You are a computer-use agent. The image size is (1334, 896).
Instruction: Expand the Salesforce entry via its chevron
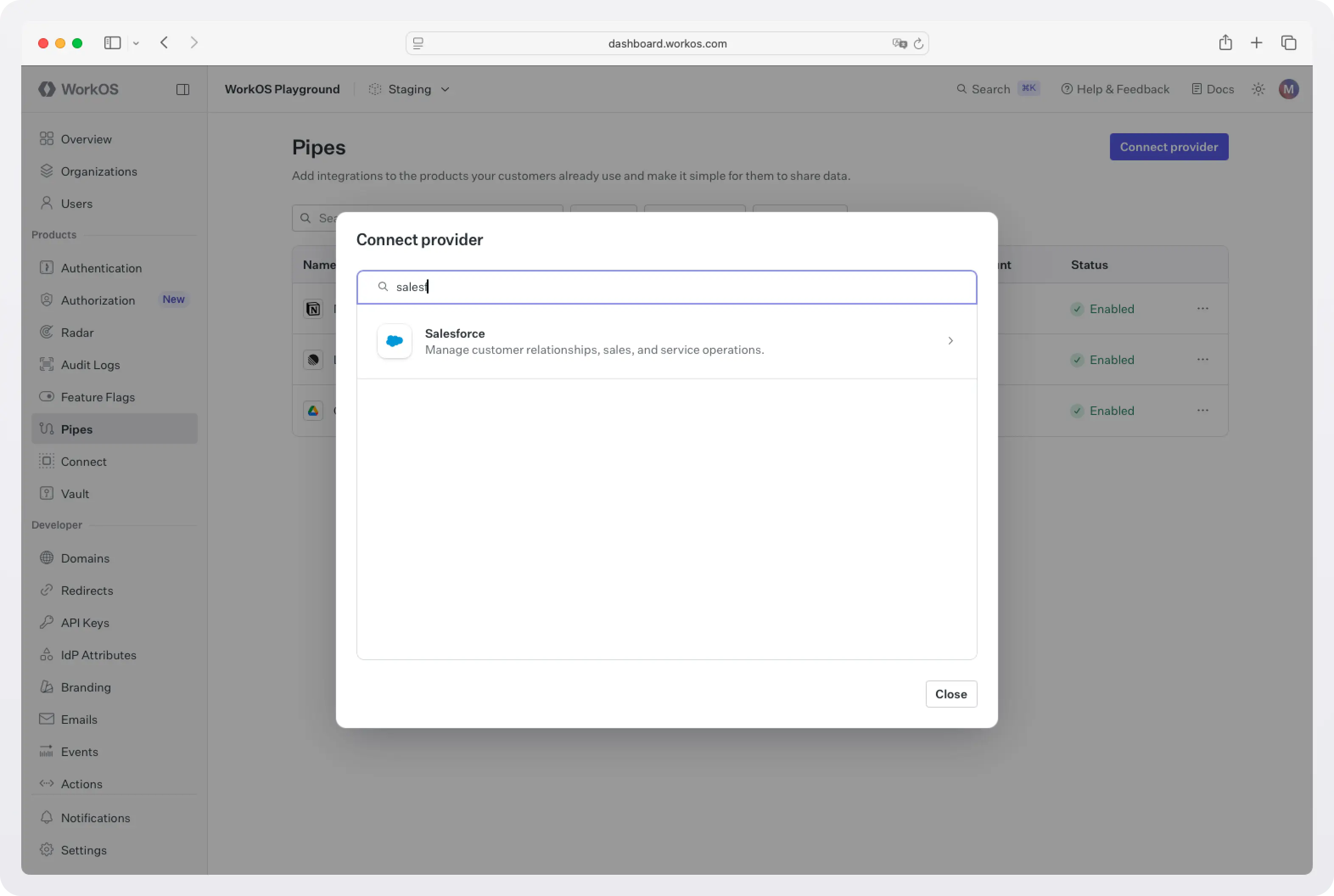pos(950,341)
